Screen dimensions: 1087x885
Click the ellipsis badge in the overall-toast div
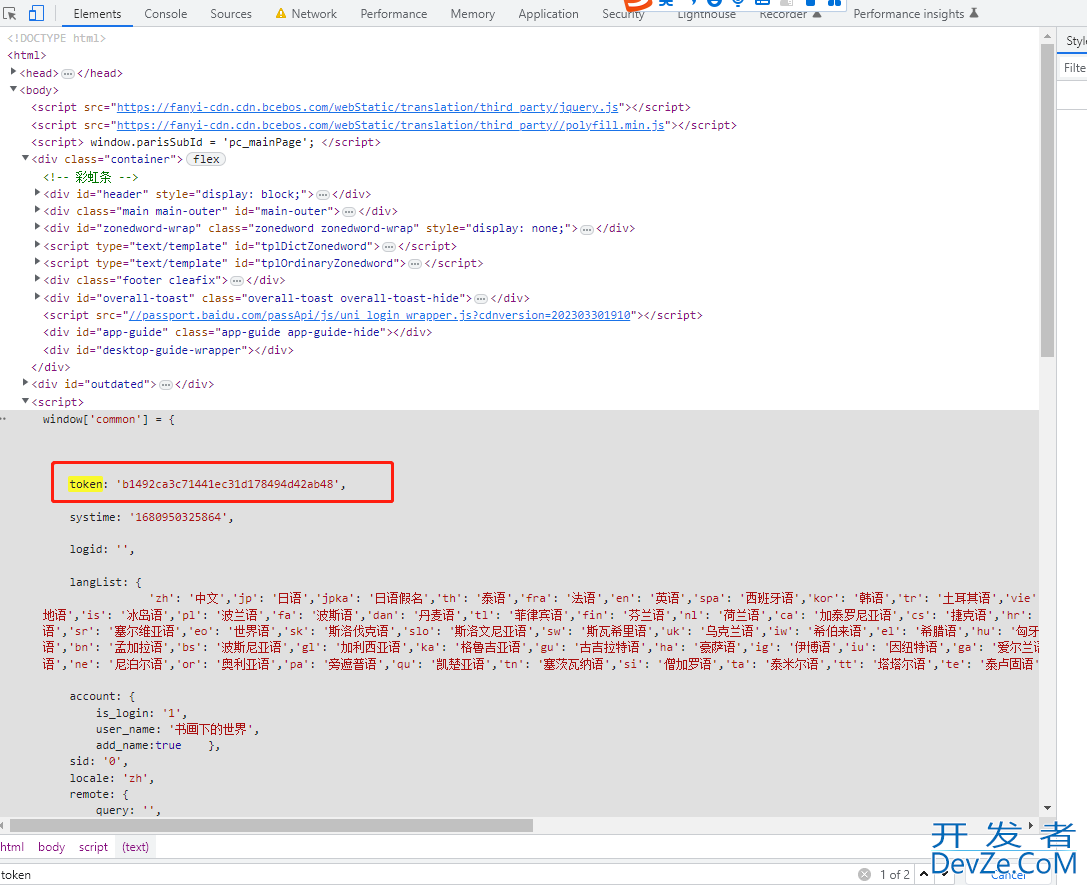(x=481, y=299)
